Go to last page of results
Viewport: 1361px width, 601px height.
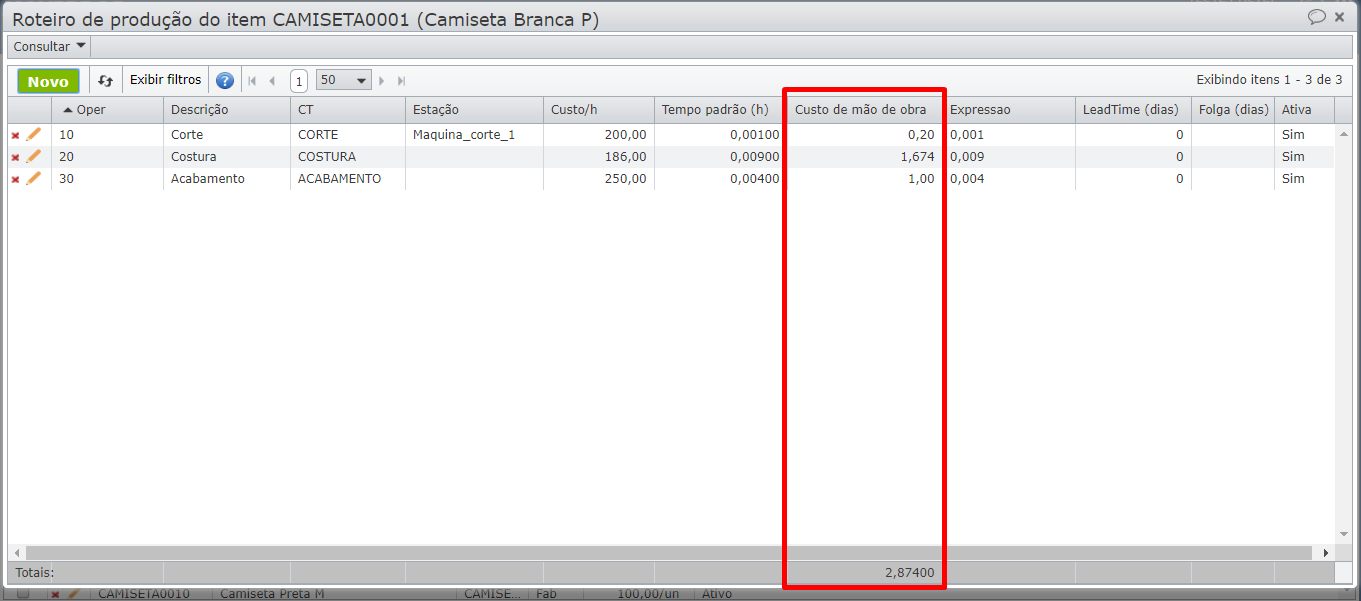(401, 81)
